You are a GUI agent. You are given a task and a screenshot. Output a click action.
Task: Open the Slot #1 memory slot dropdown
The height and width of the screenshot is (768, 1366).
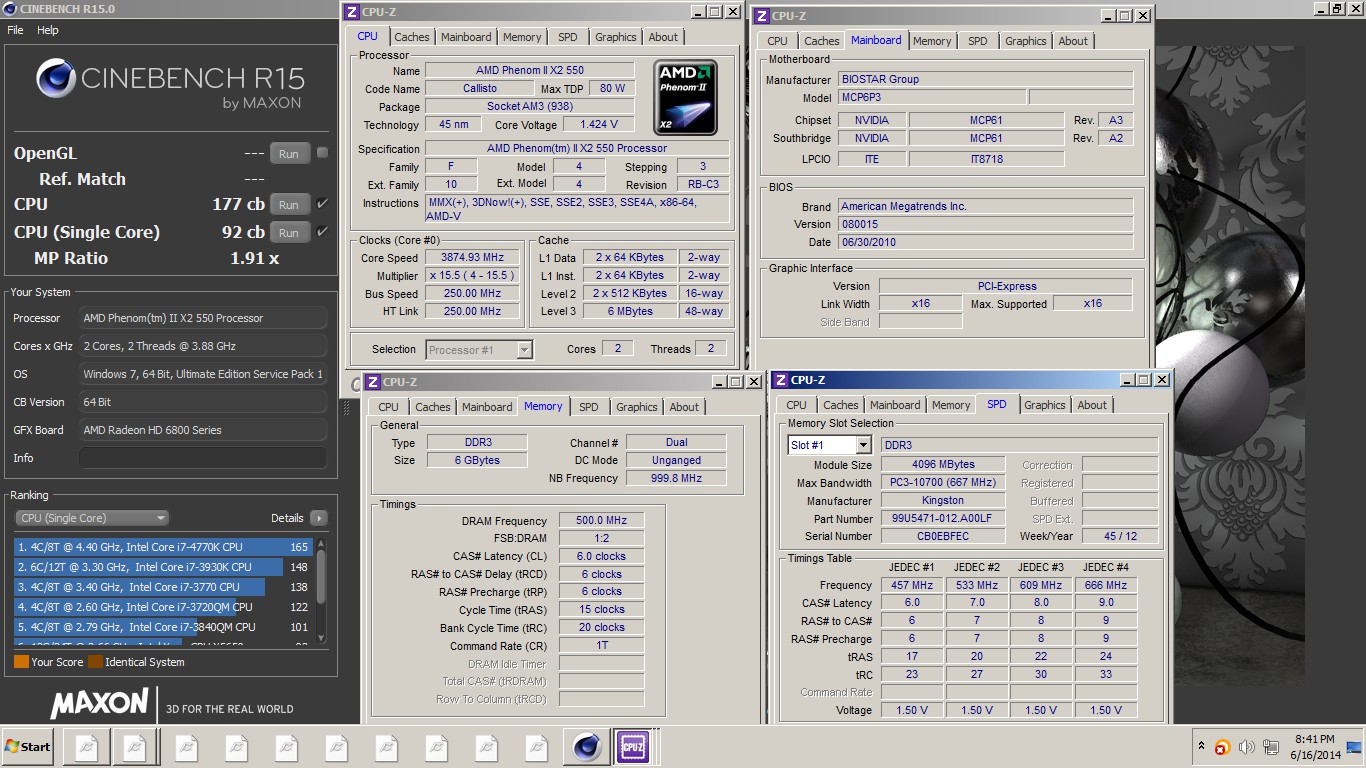[830, 445]
